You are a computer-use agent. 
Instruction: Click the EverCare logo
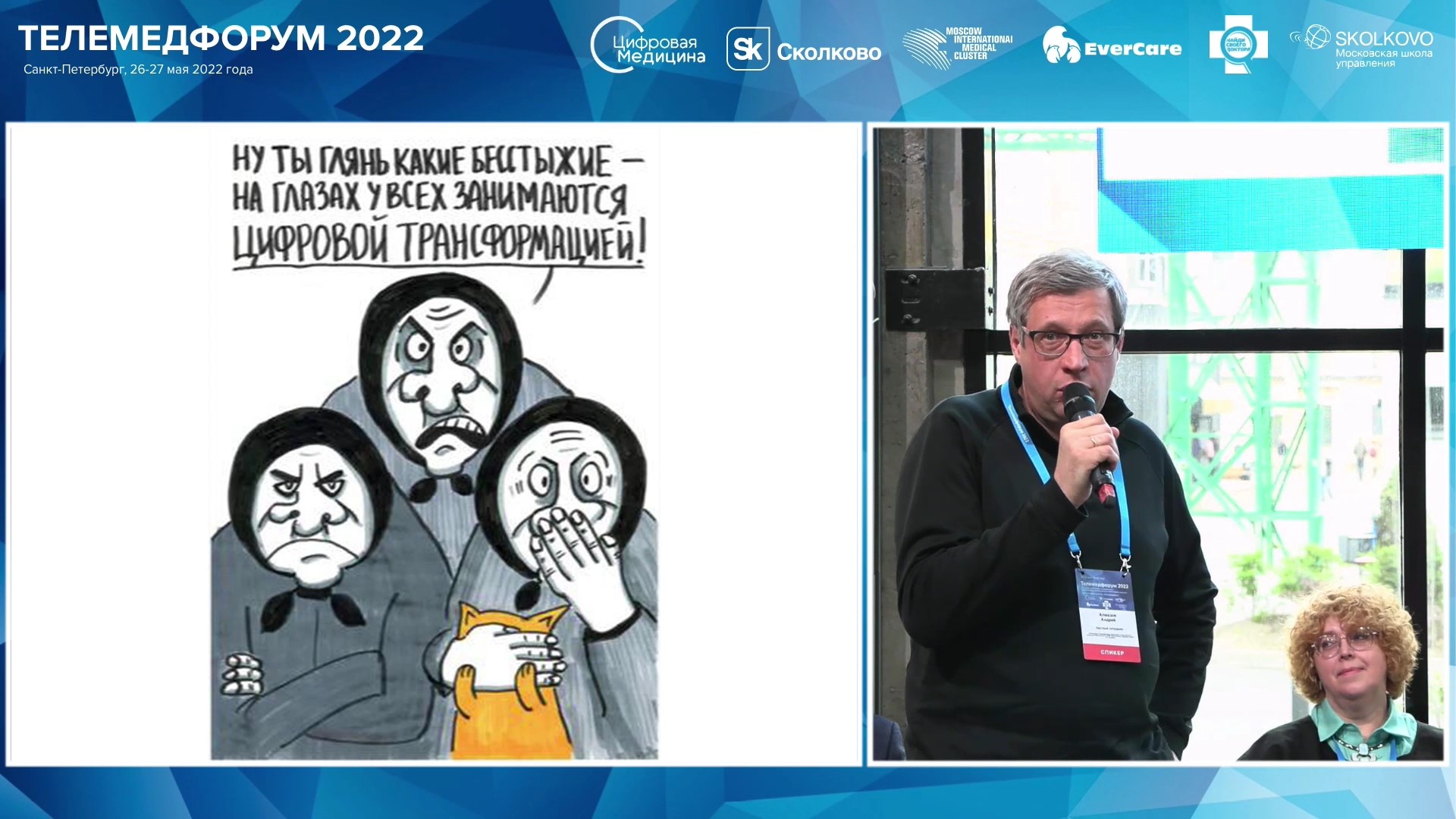point(1112,47)
